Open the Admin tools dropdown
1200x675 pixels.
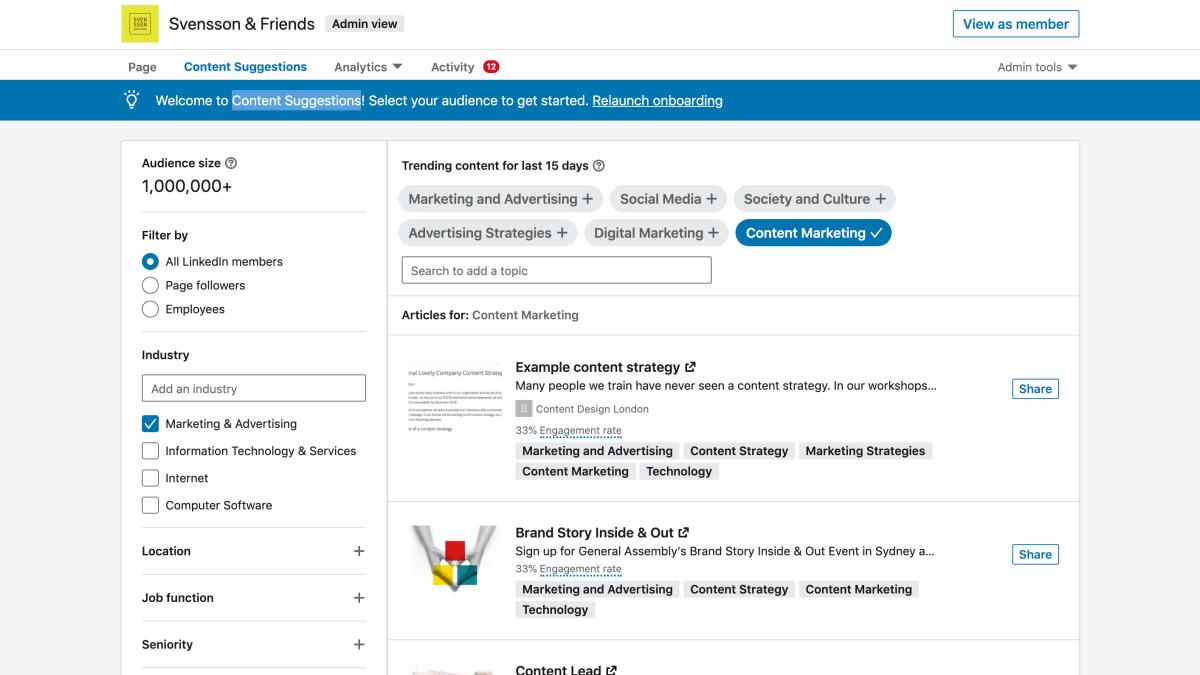coord(1037,67)
